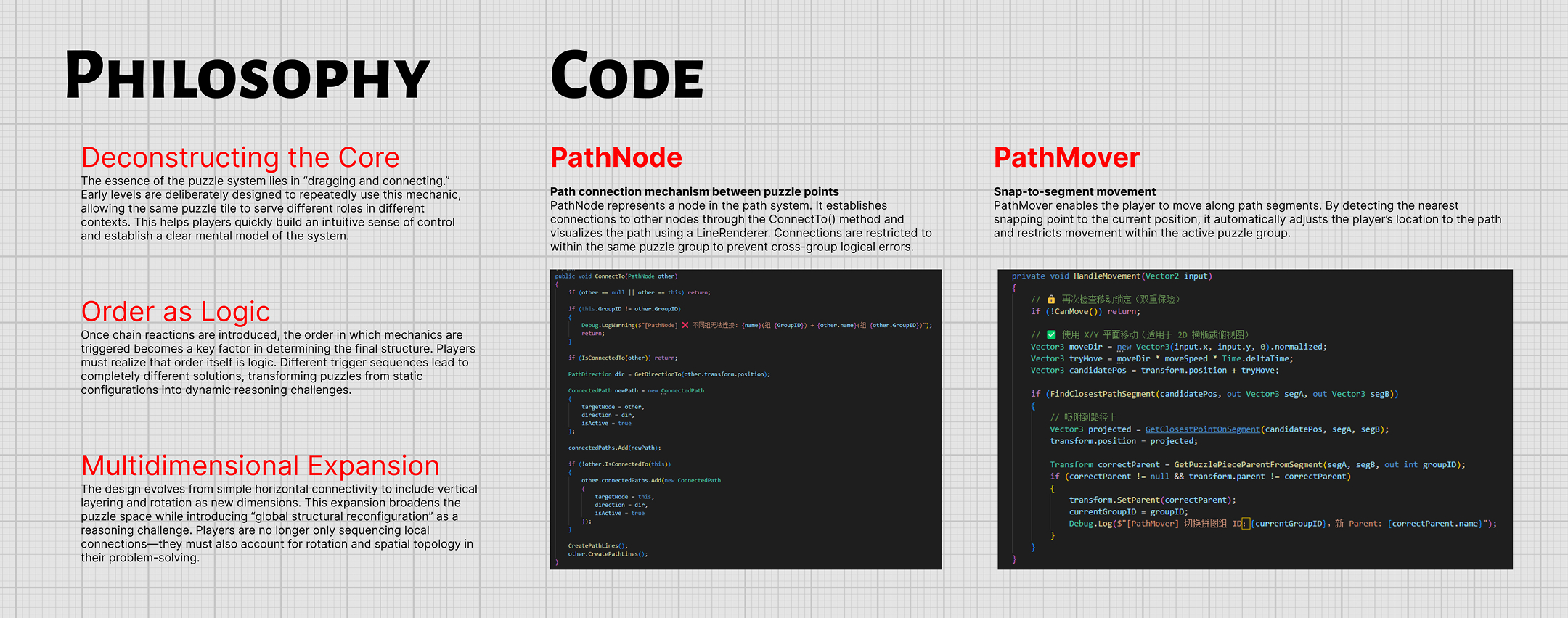Click 'Path connection mechanism between puzzle points' subtitle
This screenshot has width=1568, height=618.
(x=695, y=191)
